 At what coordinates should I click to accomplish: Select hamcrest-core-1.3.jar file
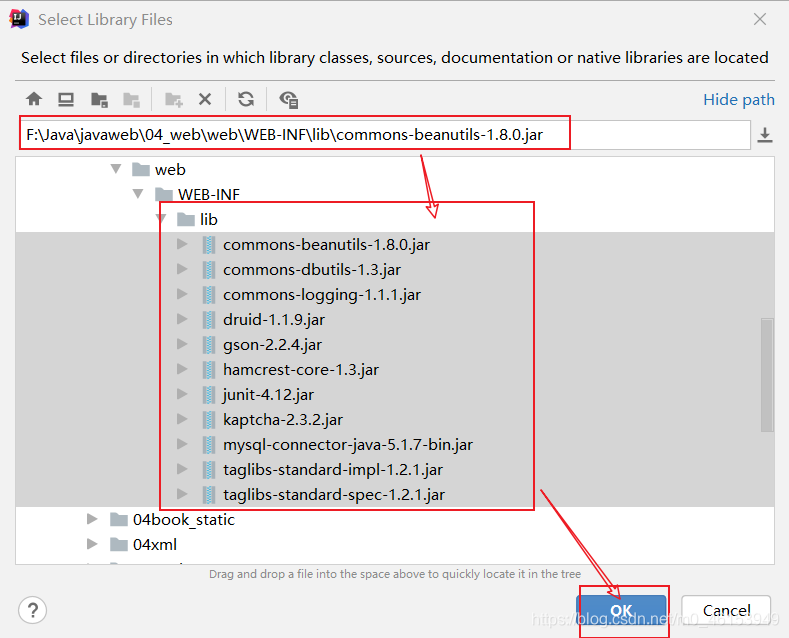coord(395,369)
